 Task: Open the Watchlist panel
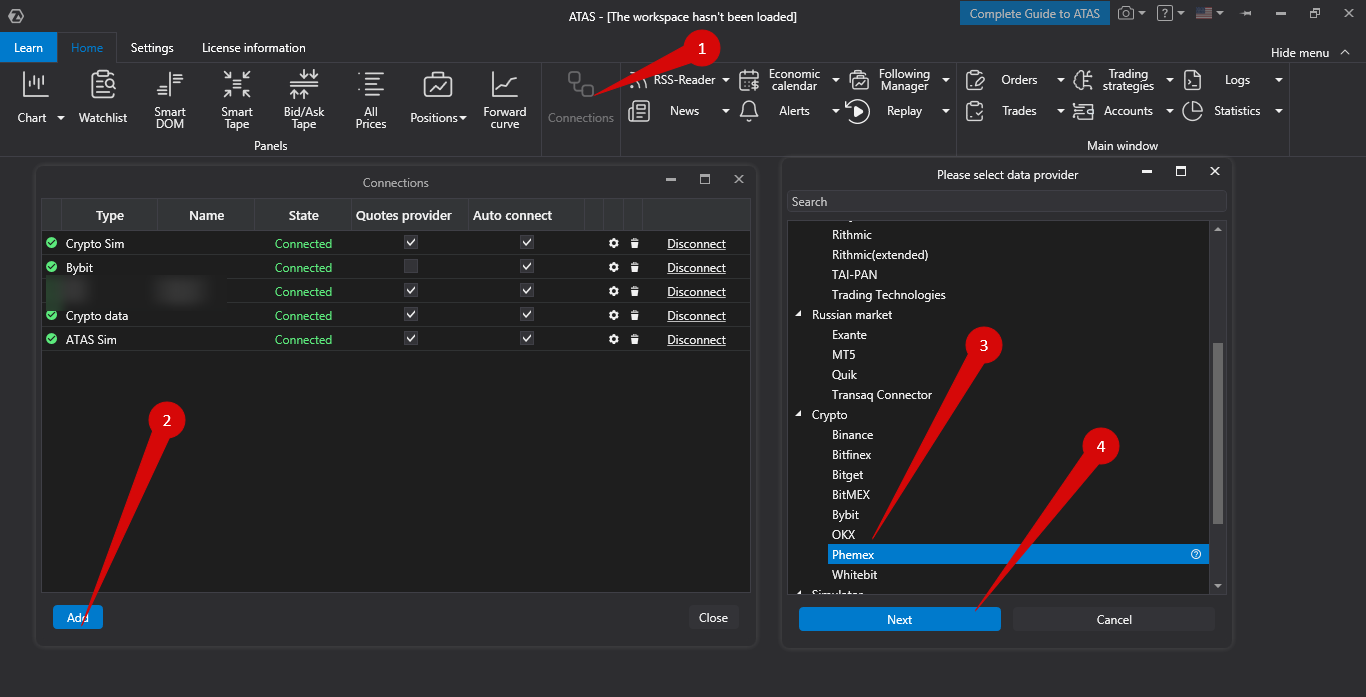point(103,97)
